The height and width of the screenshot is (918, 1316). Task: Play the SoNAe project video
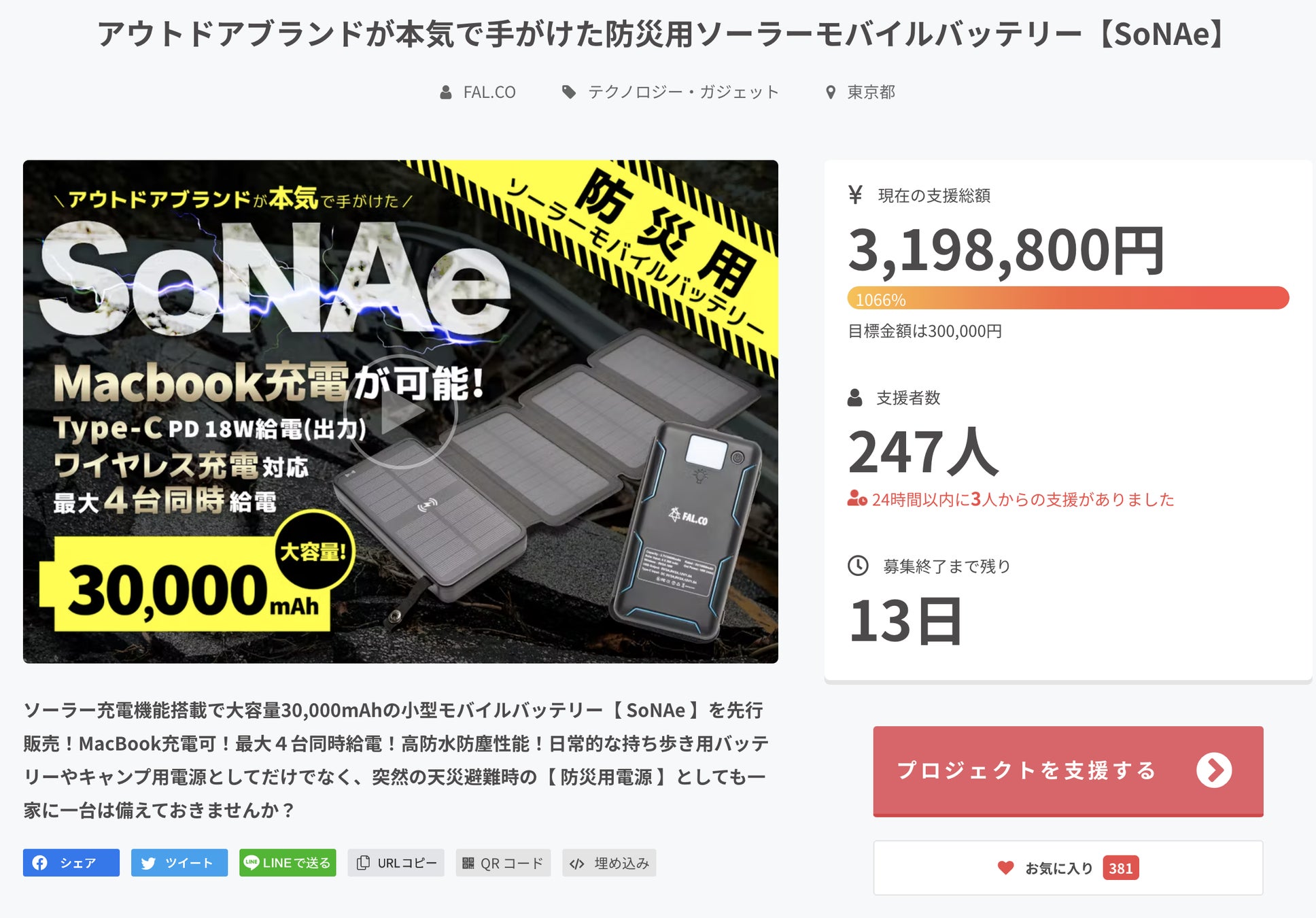click(400, 411)
